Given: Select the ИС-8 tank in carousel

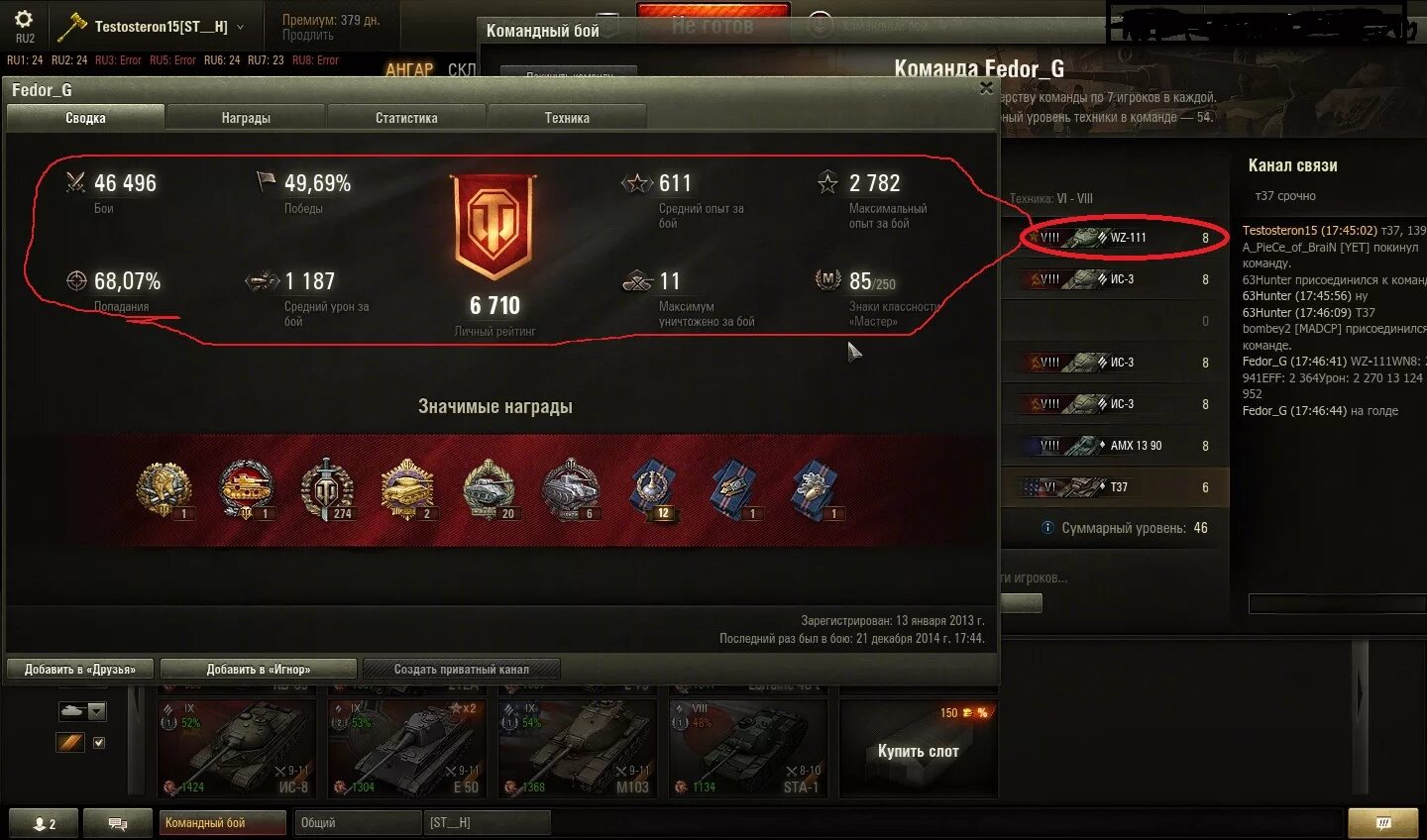Looking at the screenshot, I should [x=237, y=749].
